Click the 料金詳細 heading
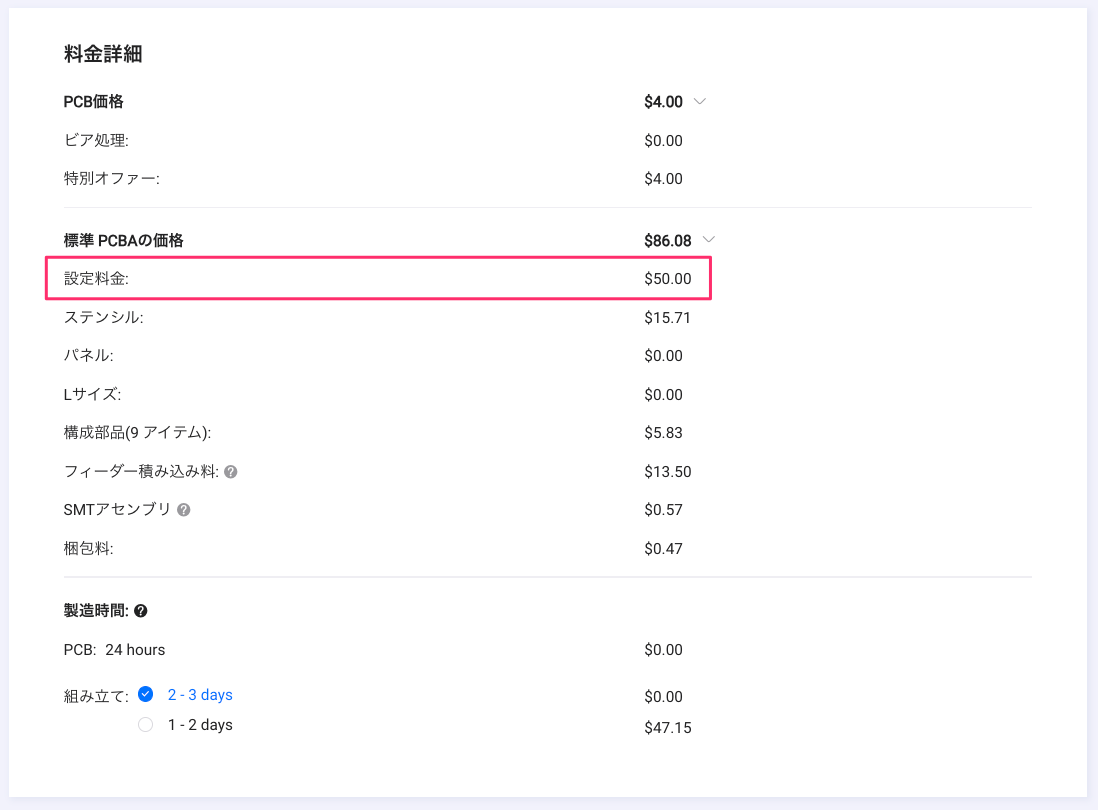Image resolution: width=1098 pixels, height=810 pixels. (103, 54)
